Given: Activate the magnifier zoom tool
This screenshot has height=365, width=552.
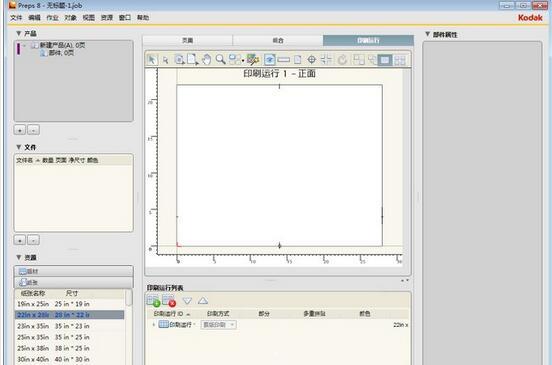Looking at the screenshot, I should coord(220,59).
